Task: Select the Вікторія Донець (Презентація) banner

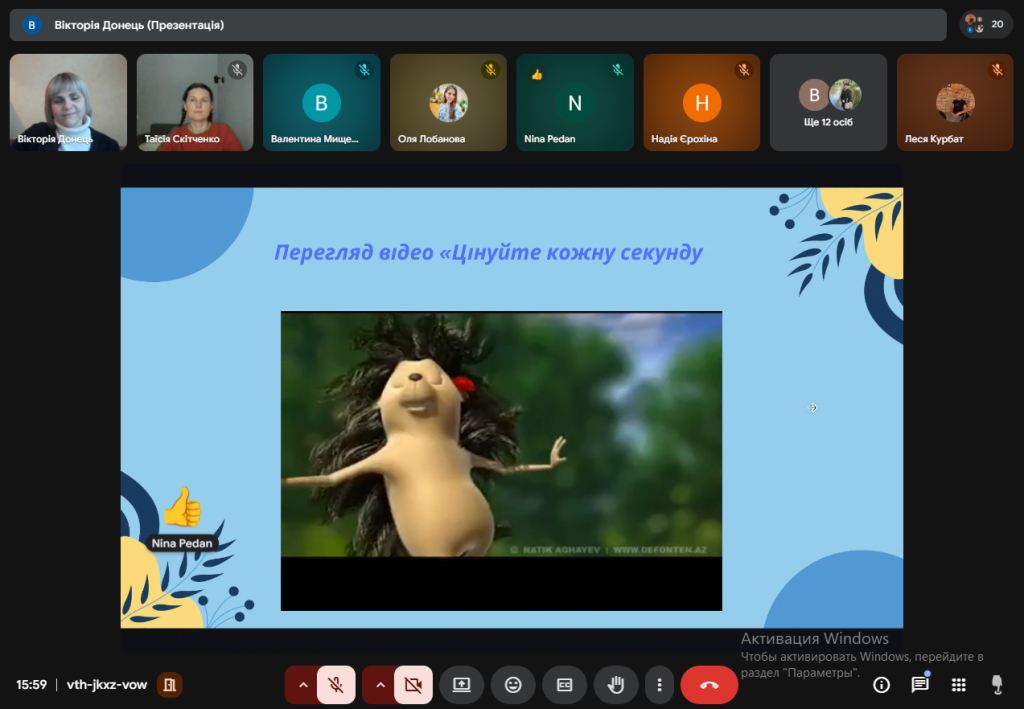Action: (478, 24)
